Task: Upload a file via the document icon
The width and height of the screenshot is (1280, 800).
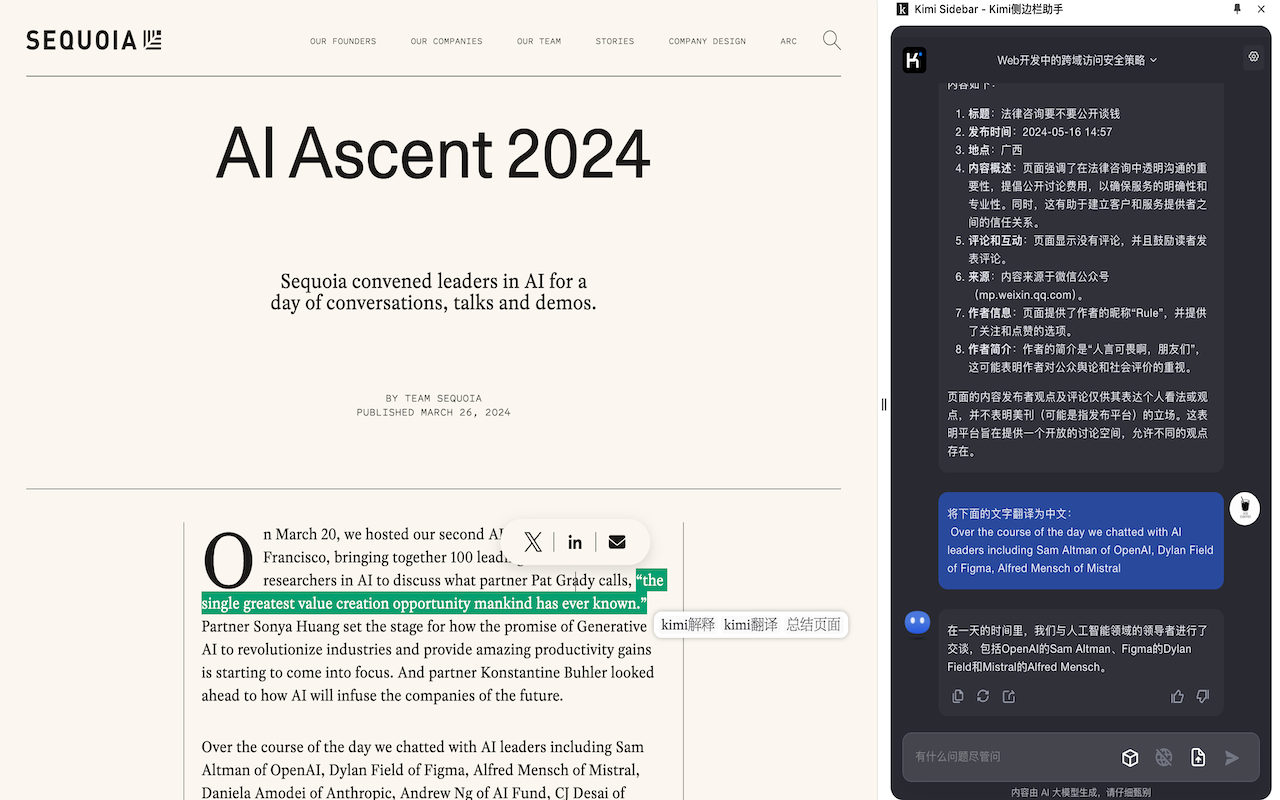Action: [x=1198, y=758]
